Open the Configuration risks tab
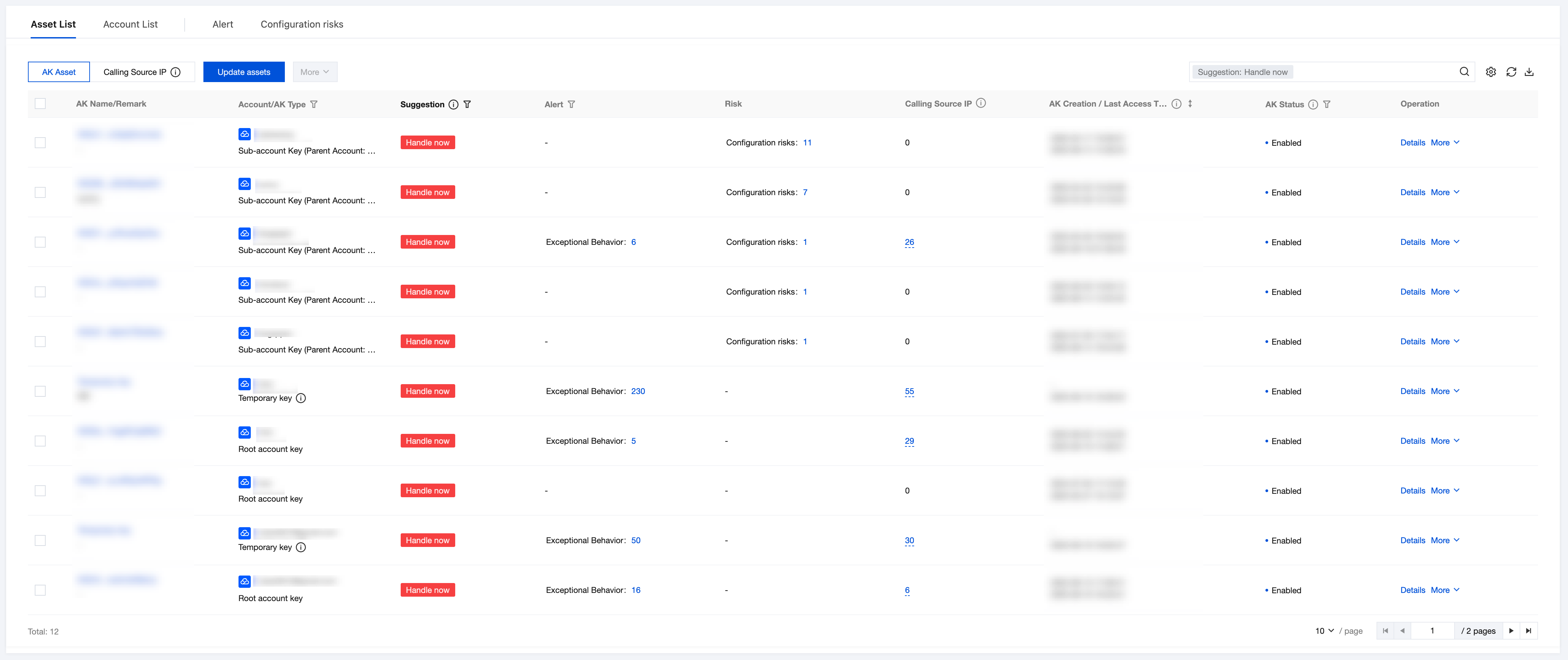The height and width of the screenshot is (660, 1568). tap(301, 24)
